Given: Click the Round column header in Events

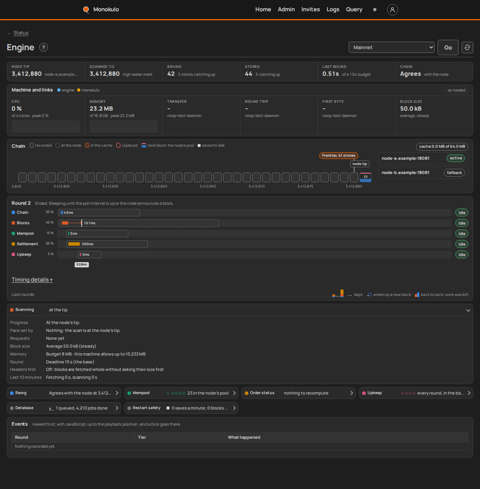Looking at the screenshot, I should (21, 437).
